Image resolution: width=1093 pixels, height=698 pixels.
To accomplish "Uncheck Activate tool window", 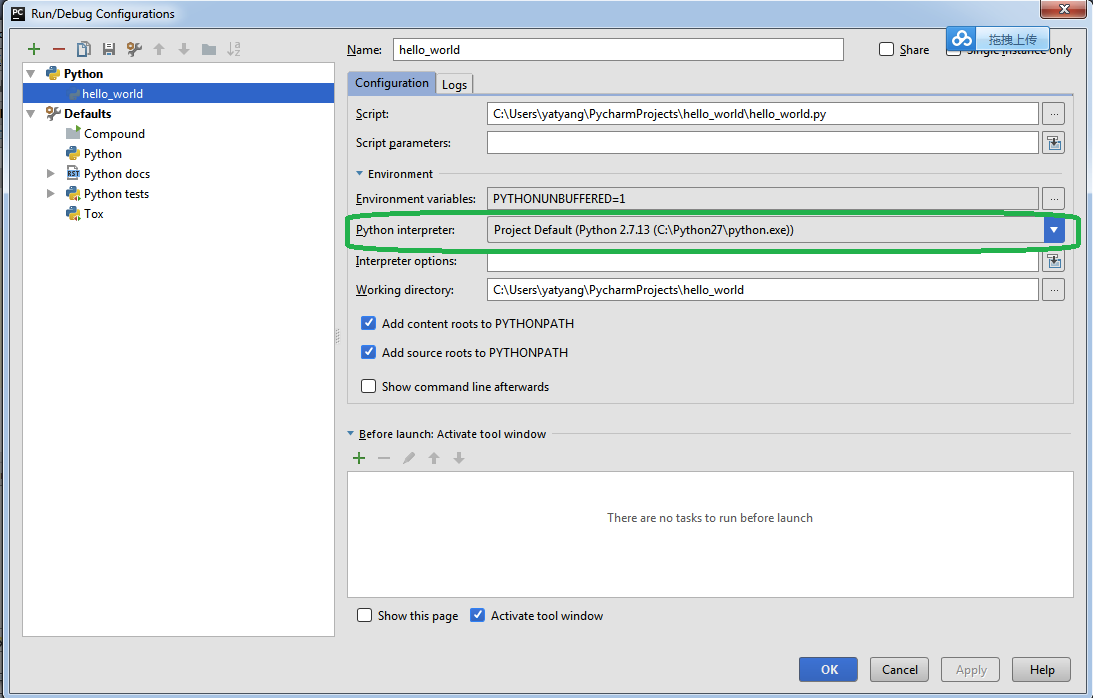I will tap(477, 616).
